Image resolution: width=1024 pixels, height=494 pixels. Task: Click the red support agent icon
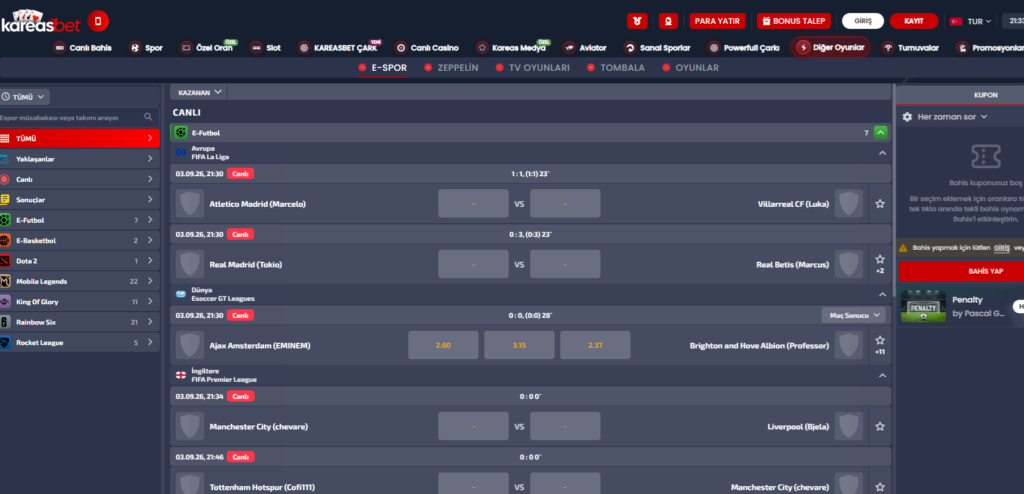pyautogui.click(x=668, y=21)
